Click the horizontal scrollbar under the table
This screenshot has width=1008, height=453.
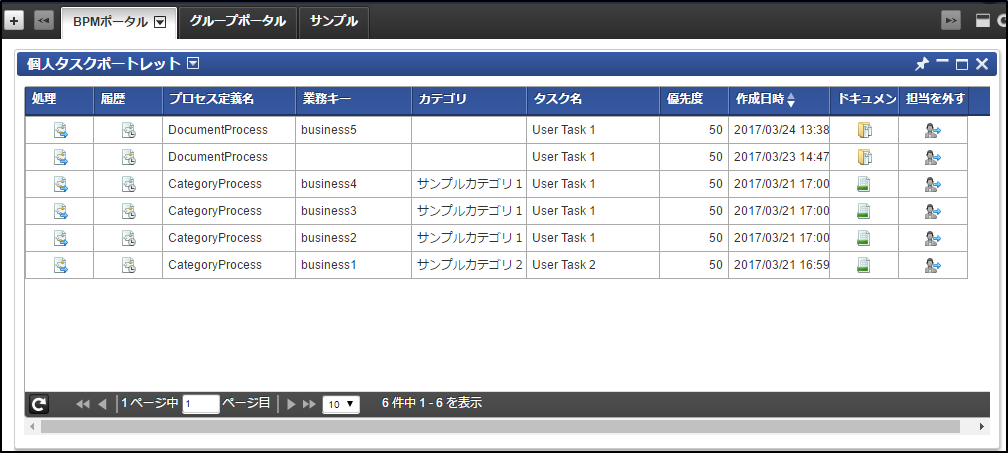pos(500,427)
